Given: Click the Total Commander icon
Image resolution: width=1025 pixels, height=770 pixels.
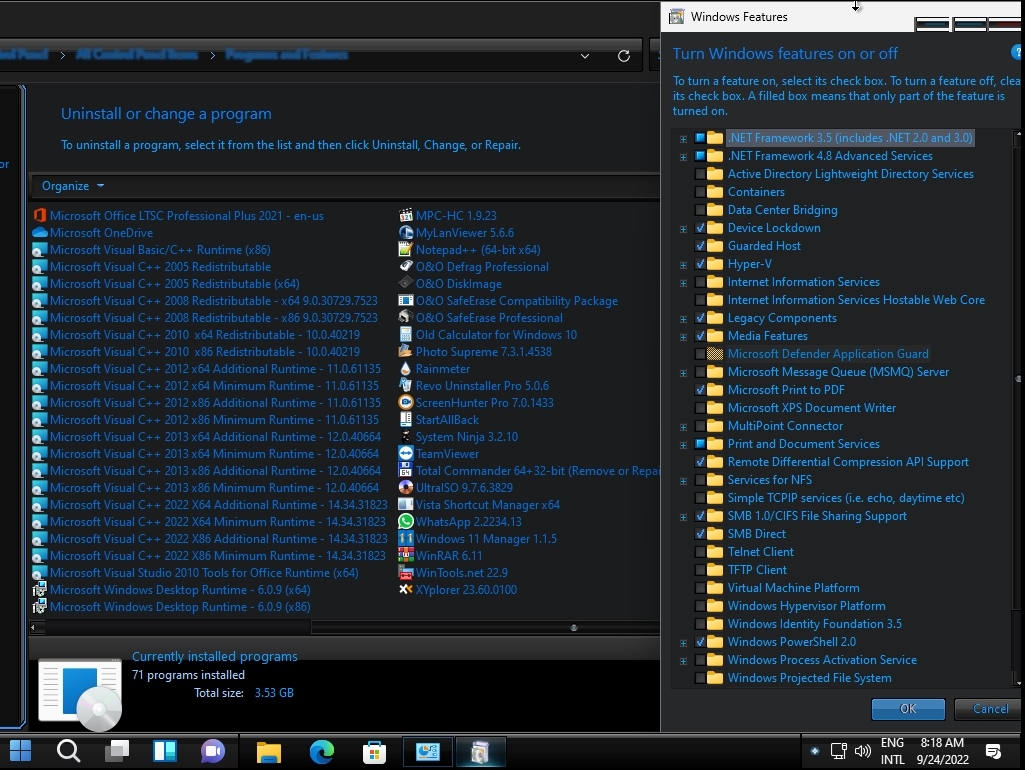Looking at the screenshot, I should point(406,470).
